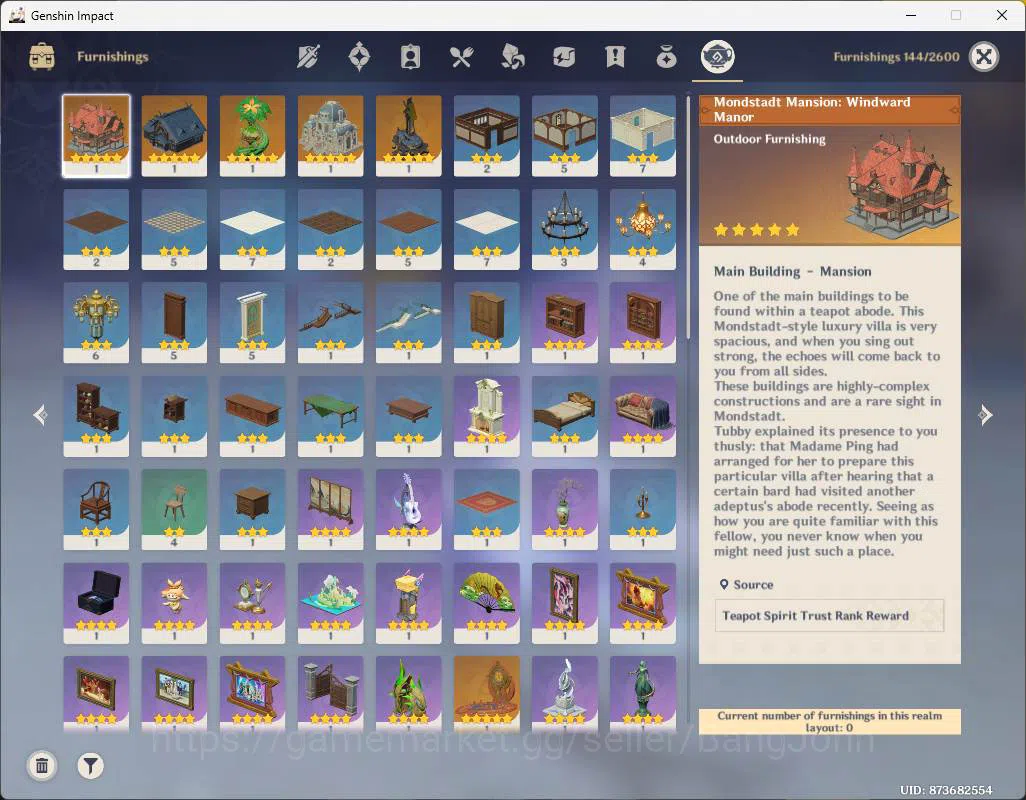Select the Furnishings teapot tab
Image resolution: width=1026 pixels, height=800 pixels.
[x=717, y=57]
